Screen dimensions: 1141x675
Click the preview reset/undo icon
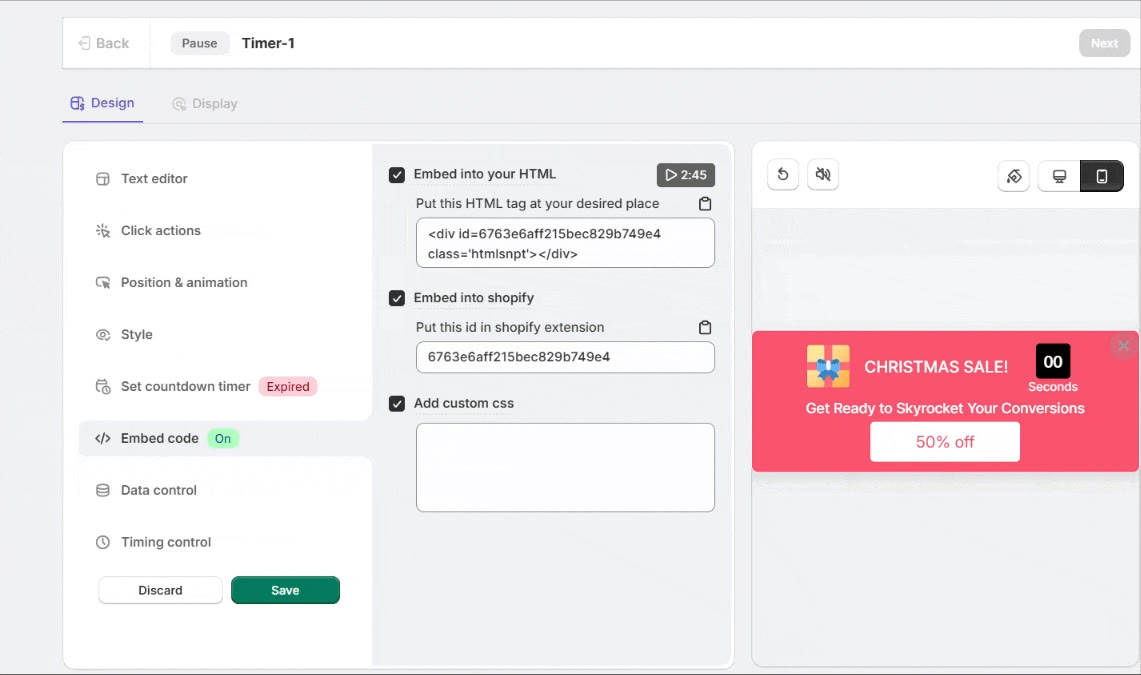point(783,175)
